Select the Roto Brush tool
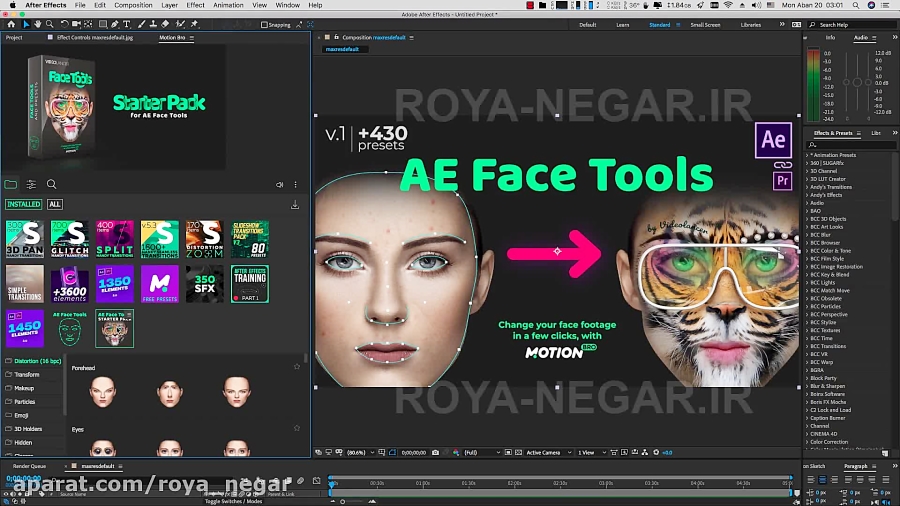Viewport: 900px width, 506px height. click(180, 25)
